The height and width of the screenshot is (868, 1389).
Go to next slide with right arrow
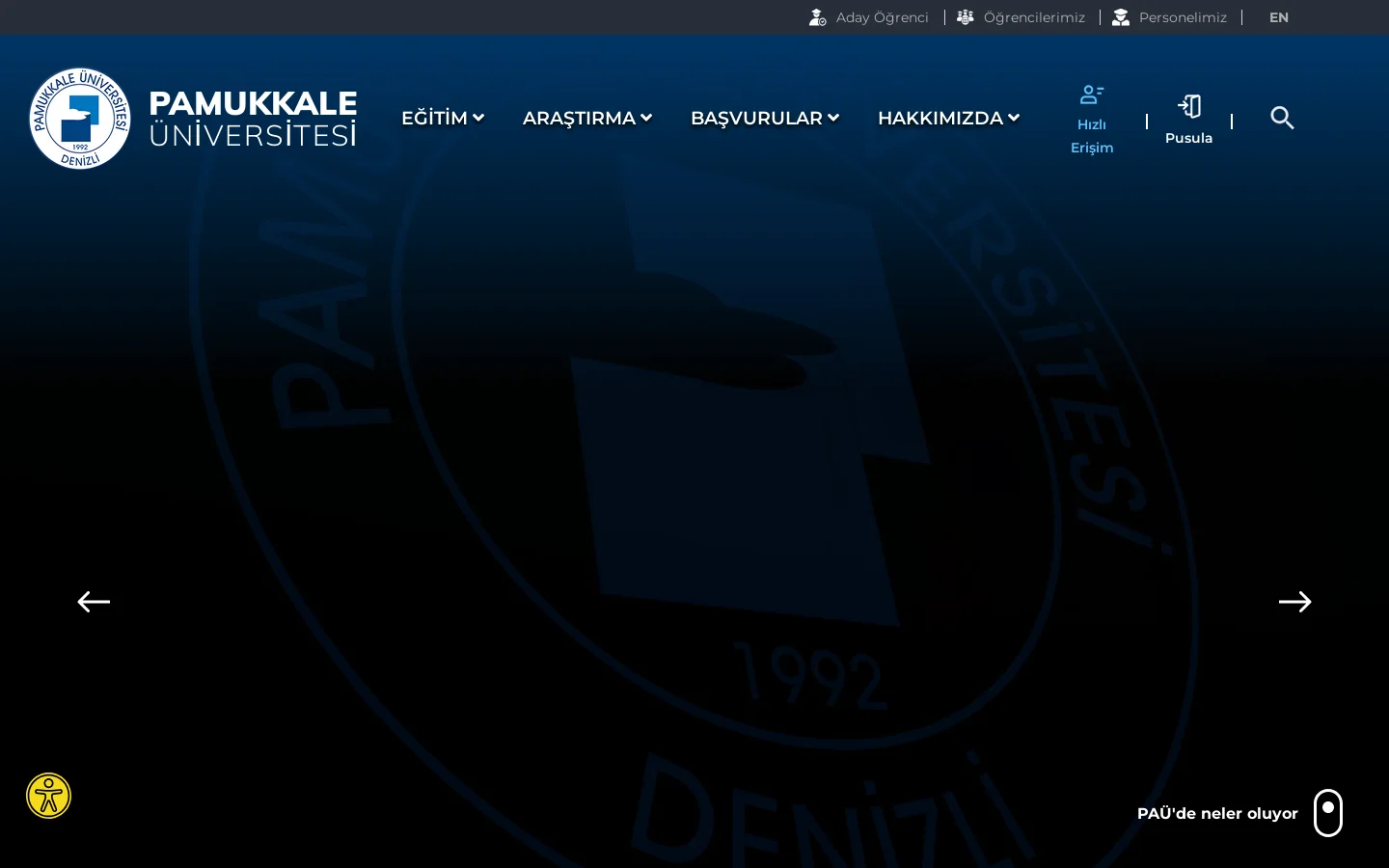1295,602
